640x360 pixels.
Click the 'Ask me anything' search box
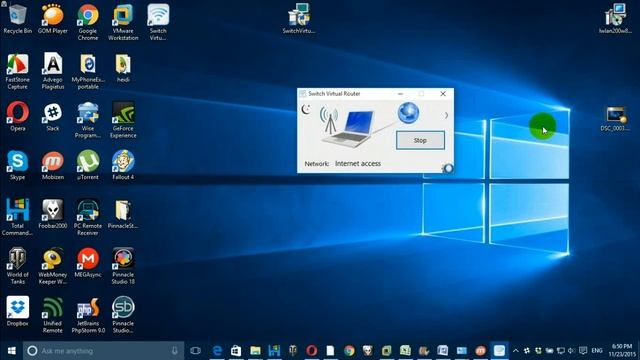(104, 351)
